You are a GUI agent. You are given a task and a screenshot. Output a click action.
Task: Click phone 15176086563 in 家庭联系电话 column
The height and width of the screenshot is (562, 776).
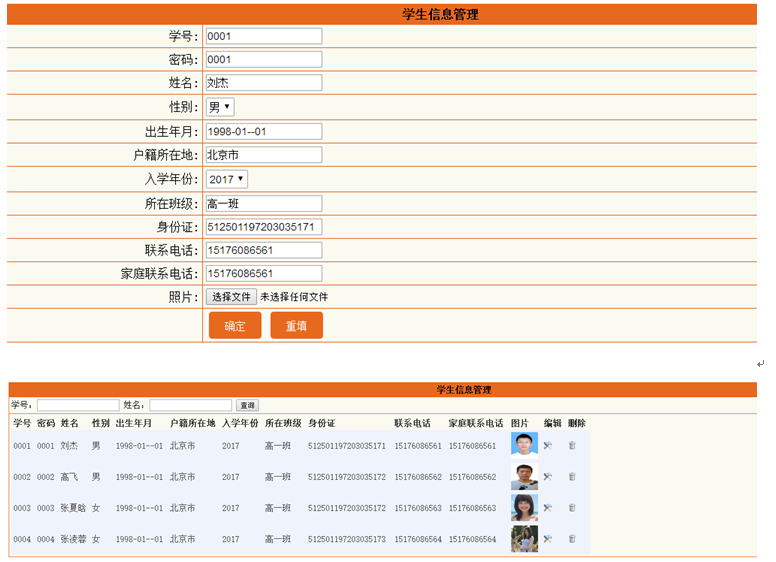pyautogui.click(x=473, y=508)
